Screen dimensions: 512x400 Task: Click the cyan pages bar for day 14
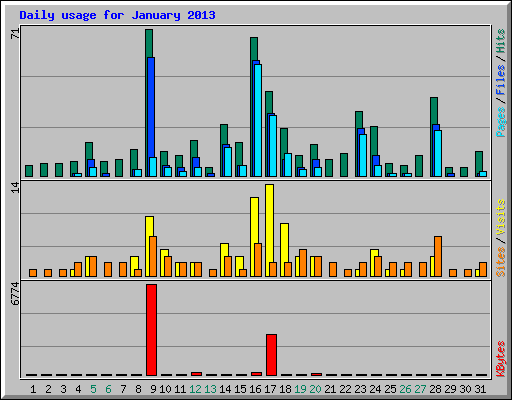pos(228,162)
